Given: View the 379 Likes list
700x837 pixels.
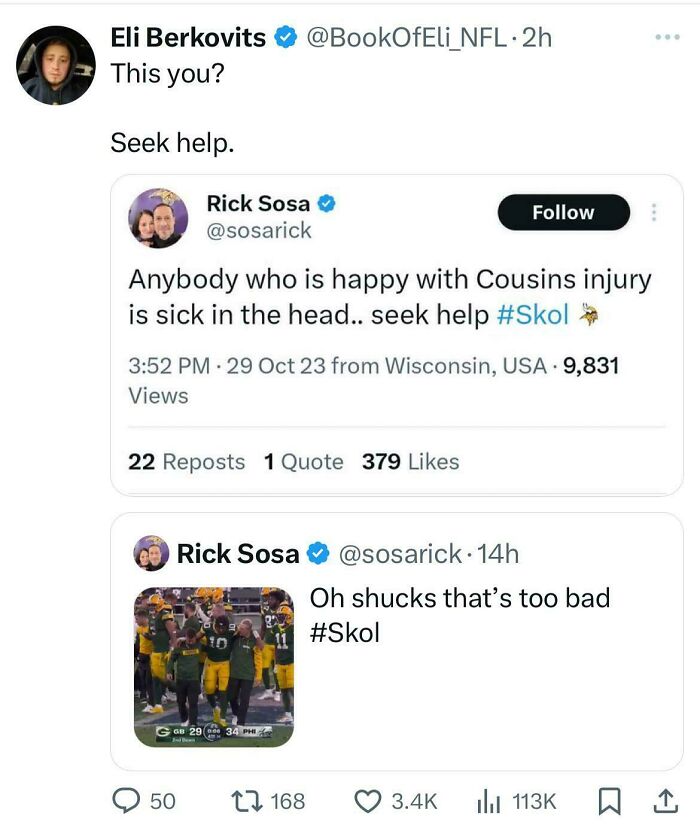Looking at the screenshot, I should tap(410, 462).
